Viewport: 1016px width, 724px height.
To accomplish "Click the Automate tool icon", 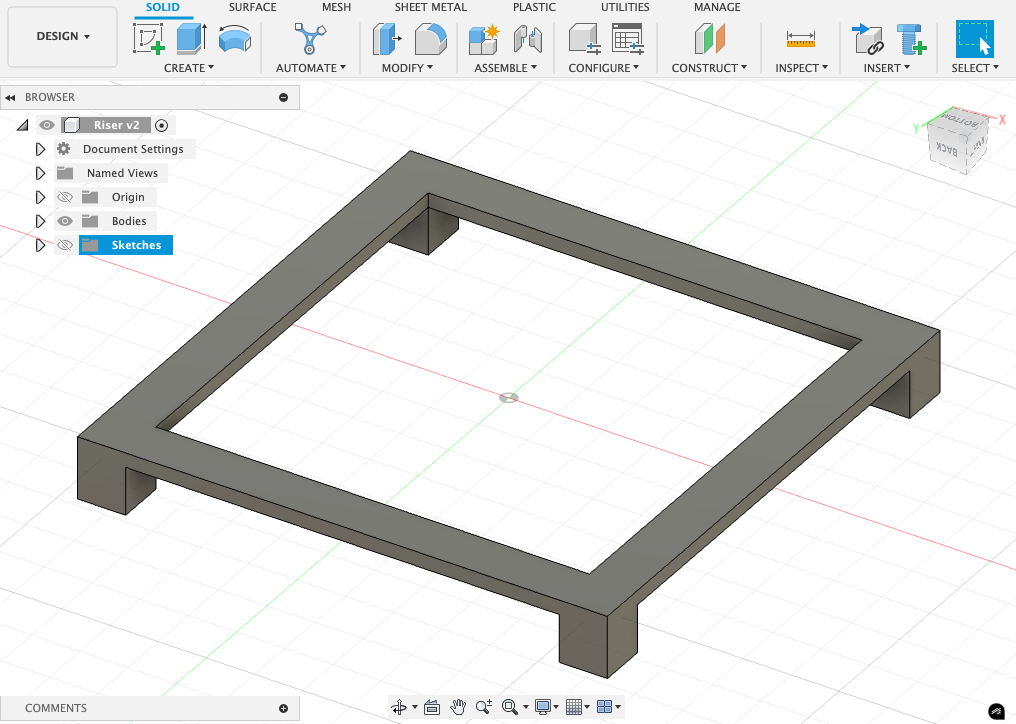I will (310, 38).
